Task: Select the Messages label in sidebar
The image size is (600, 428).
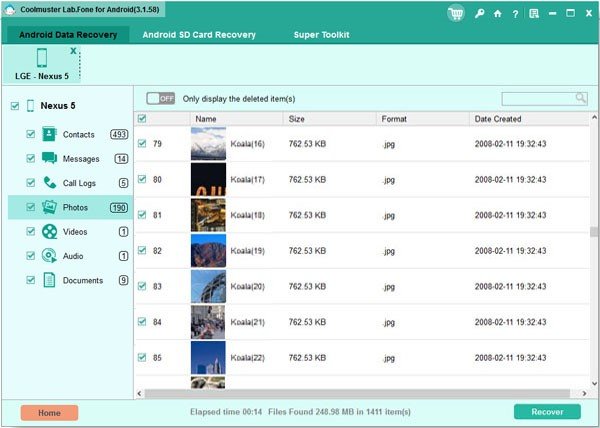Action: click(81, 159)
